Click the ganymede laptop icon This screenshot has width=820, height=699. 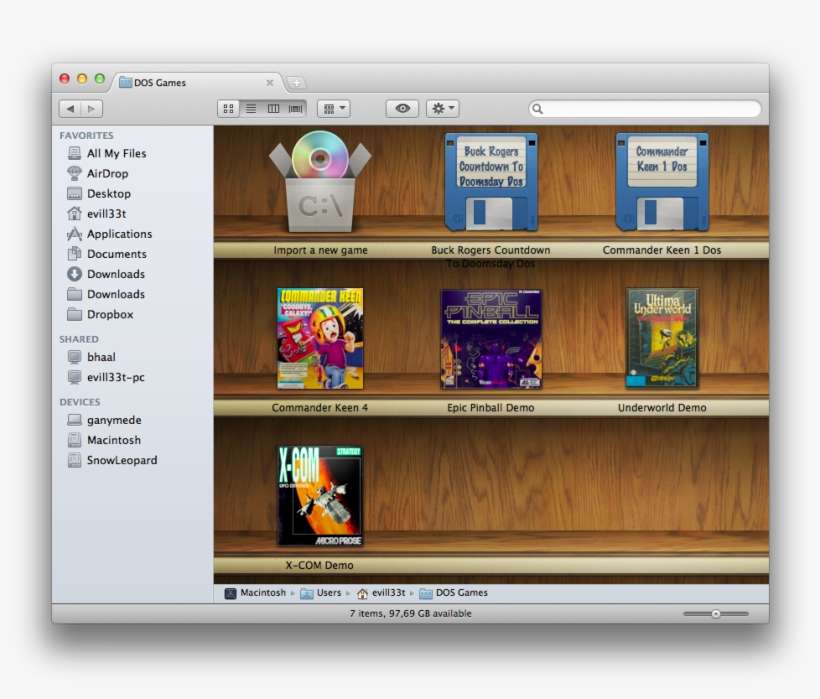pos(74,420)
